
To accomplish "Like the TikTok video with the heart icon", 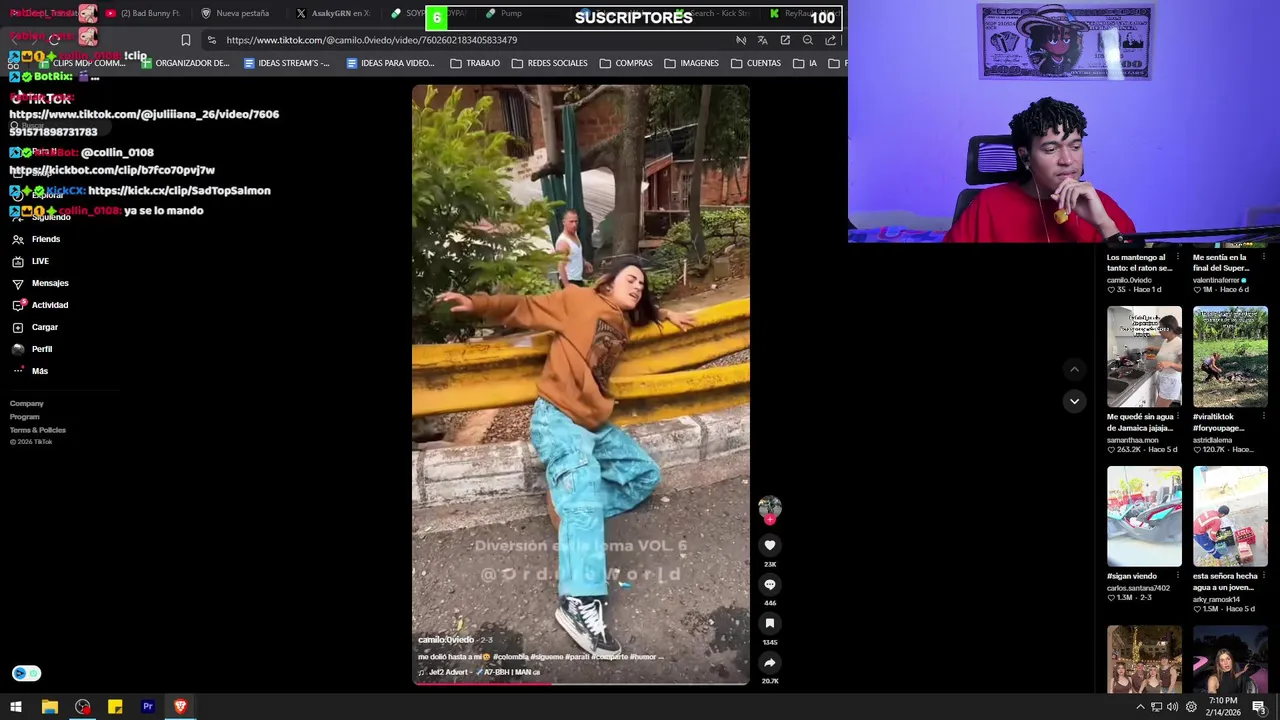I will click(x=770, y=545).
